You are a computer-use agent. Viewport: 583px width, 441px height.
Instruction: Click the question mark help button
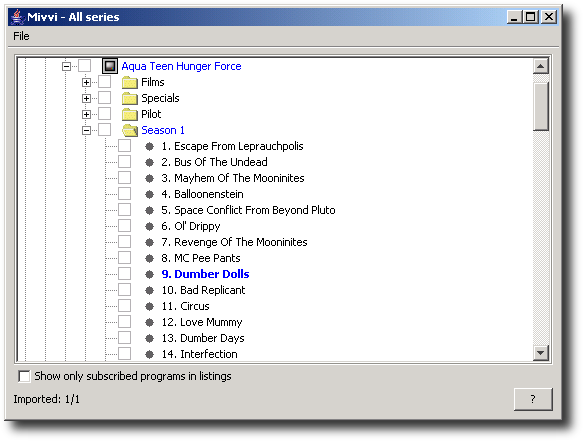coord(533,399)
